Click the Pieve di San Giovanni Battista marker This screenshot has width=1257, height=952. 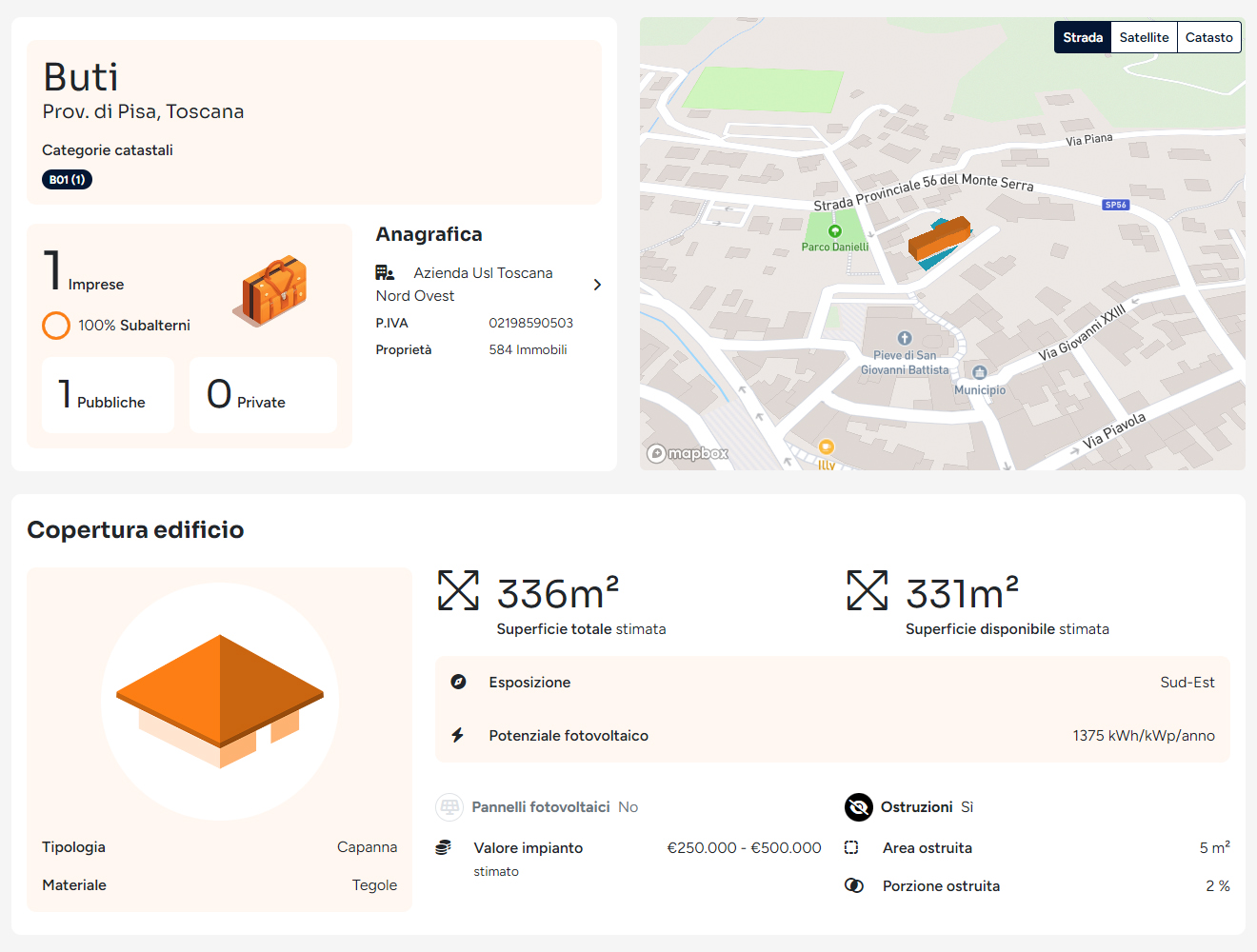[x=905, y=338]
